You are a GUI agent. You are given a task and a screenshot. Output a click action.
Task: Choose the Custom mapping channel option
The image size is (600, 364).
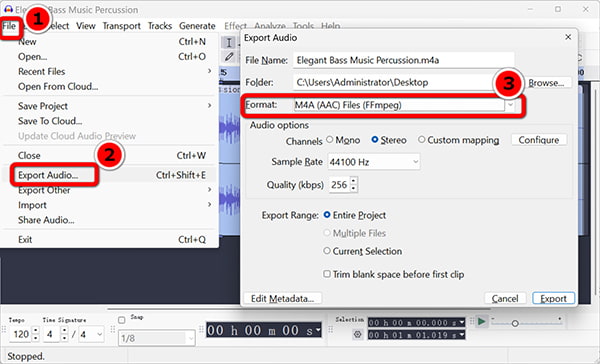(421, 140)
